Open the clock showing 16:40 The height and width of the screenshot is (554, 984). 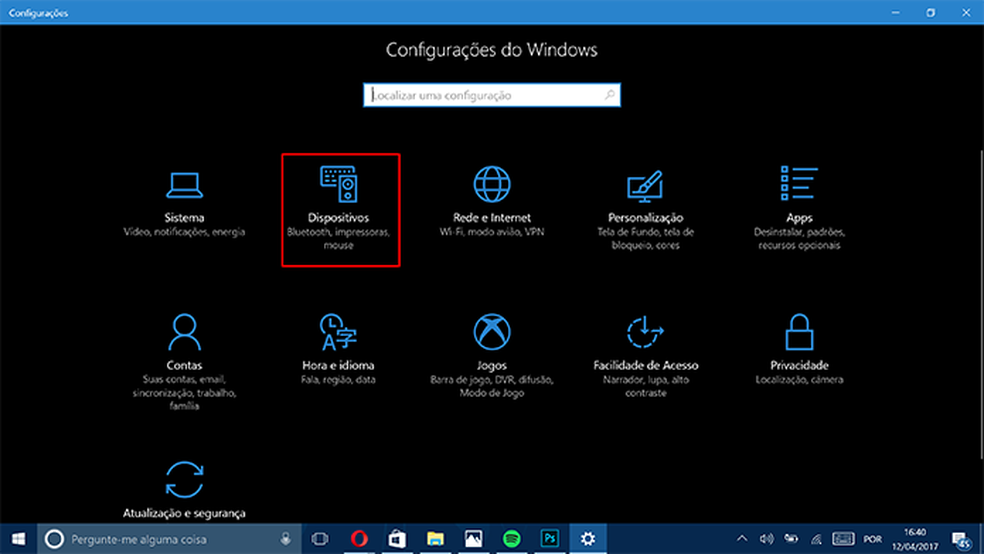point(915,539)
